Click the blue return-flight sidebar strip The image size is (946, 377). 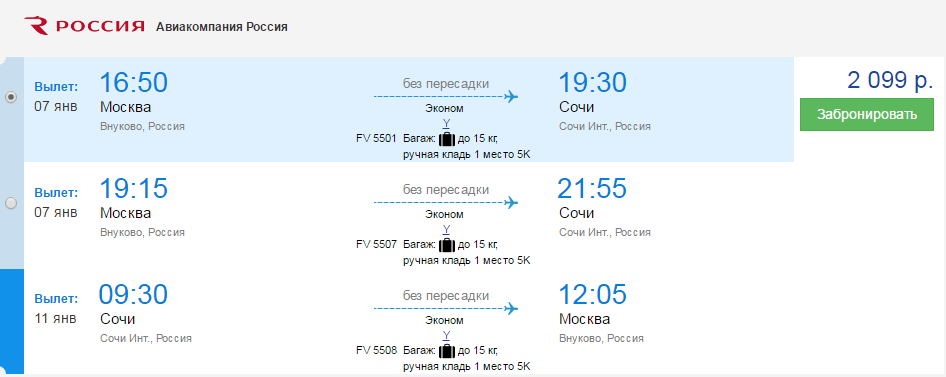12,321
